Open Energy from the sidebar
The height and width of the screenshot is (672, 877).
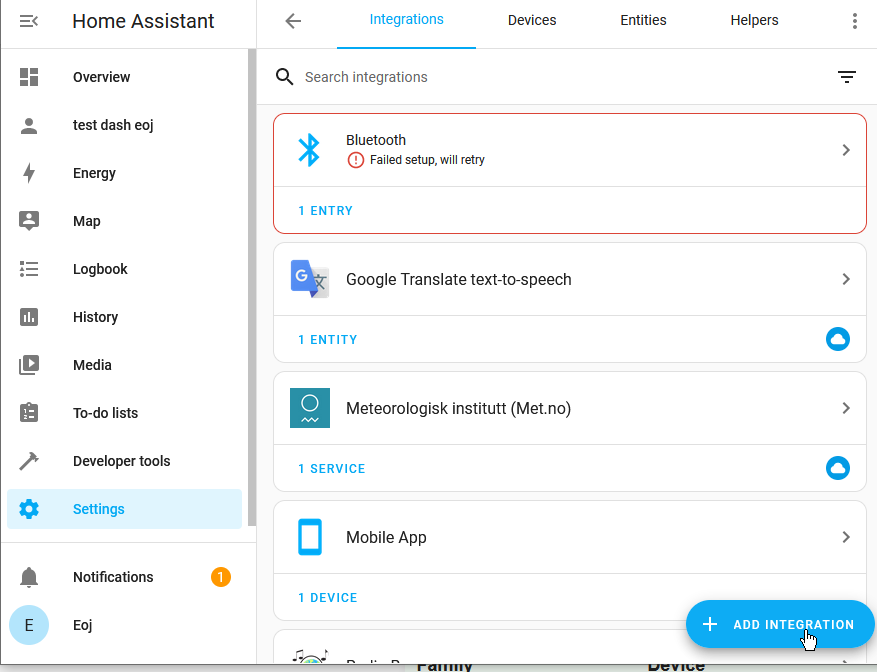click(124, 173)
